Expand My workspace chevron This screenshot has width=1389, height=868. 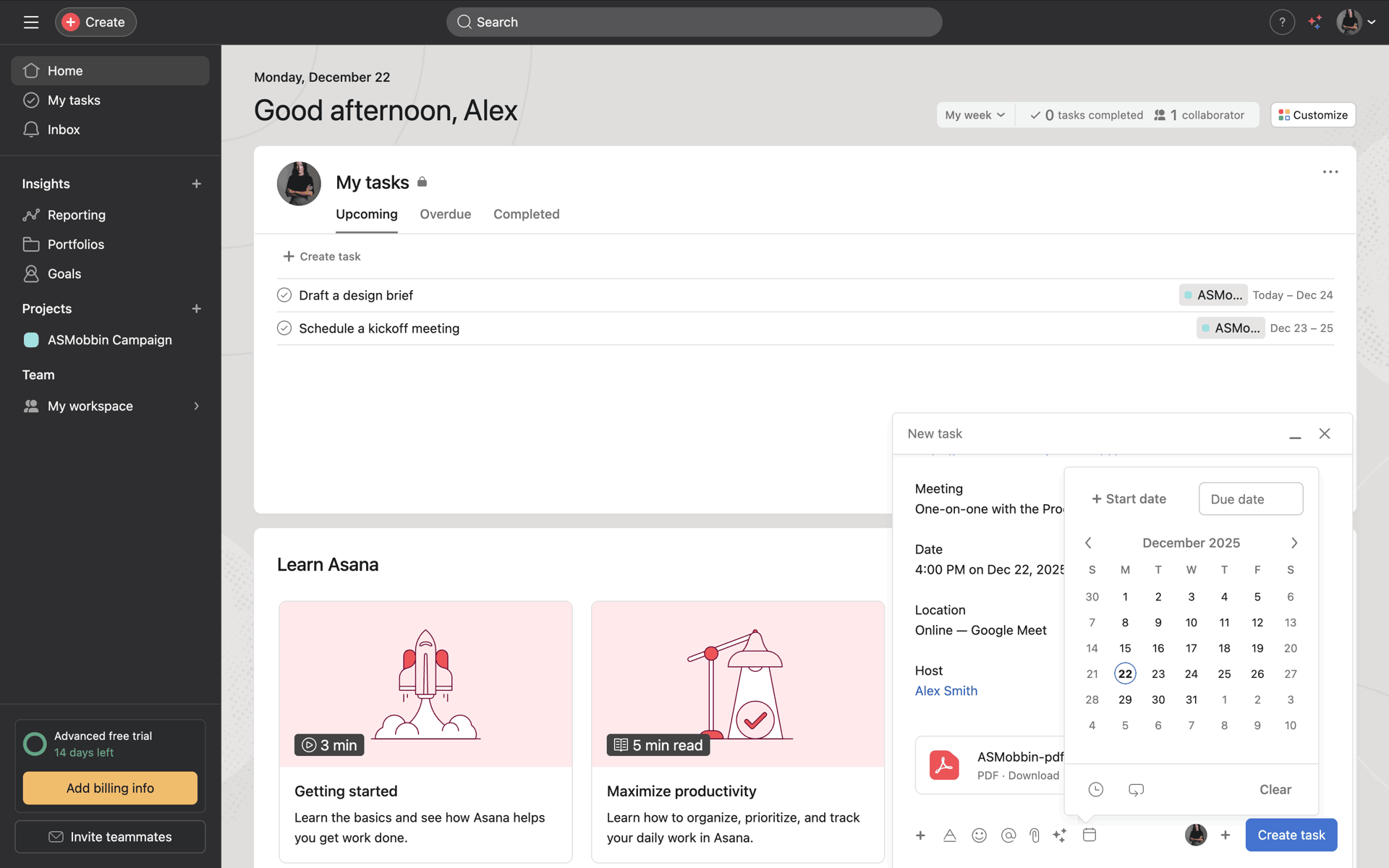coord(196,407)
